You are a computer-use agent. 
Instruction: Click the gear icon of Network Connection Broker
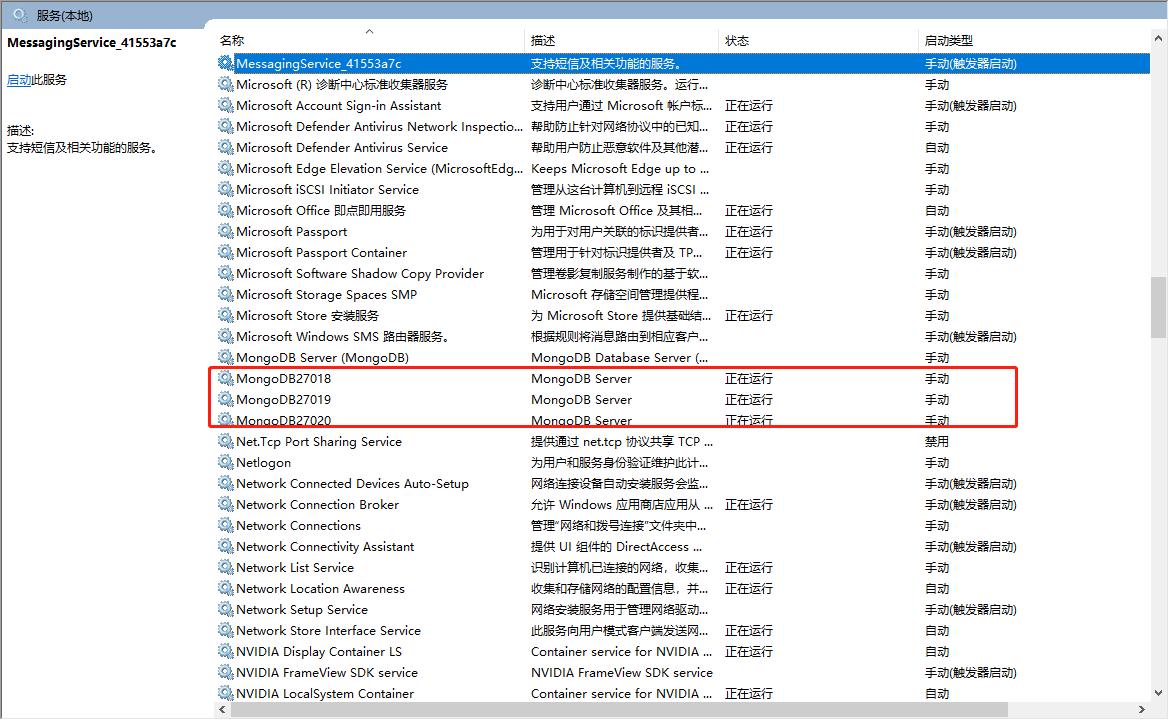pyautogui.click(x=226, y=505)
